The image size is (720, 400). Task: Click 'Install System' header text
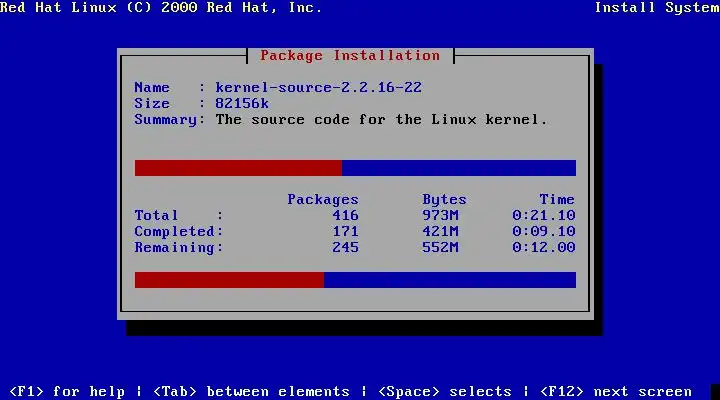tap(657, 7)
